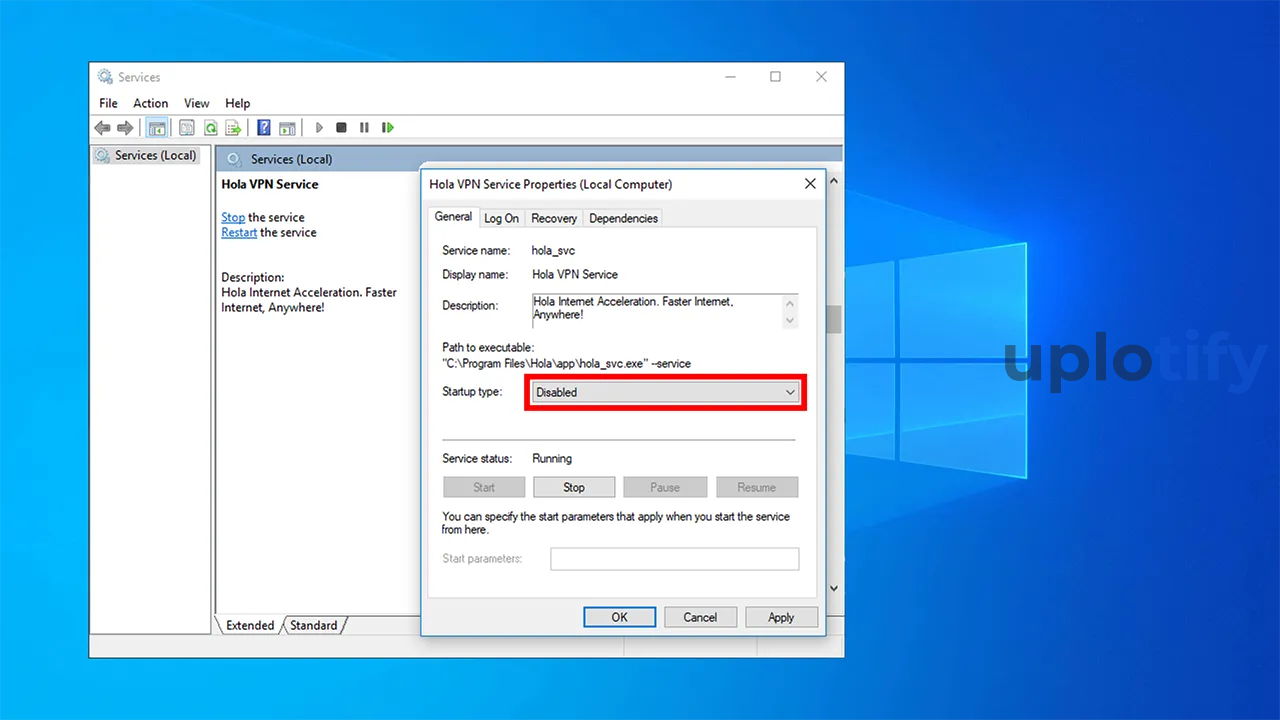
Task: Click the Pause Service toolbar icon
Action: click(364, 128)
